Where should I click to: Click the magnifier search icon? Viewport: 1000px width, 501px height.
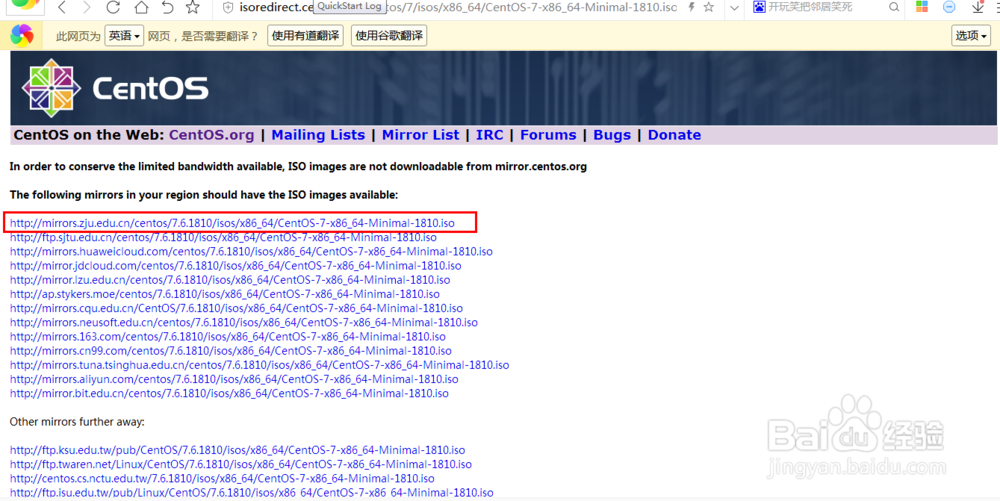[x=895, y=7]
